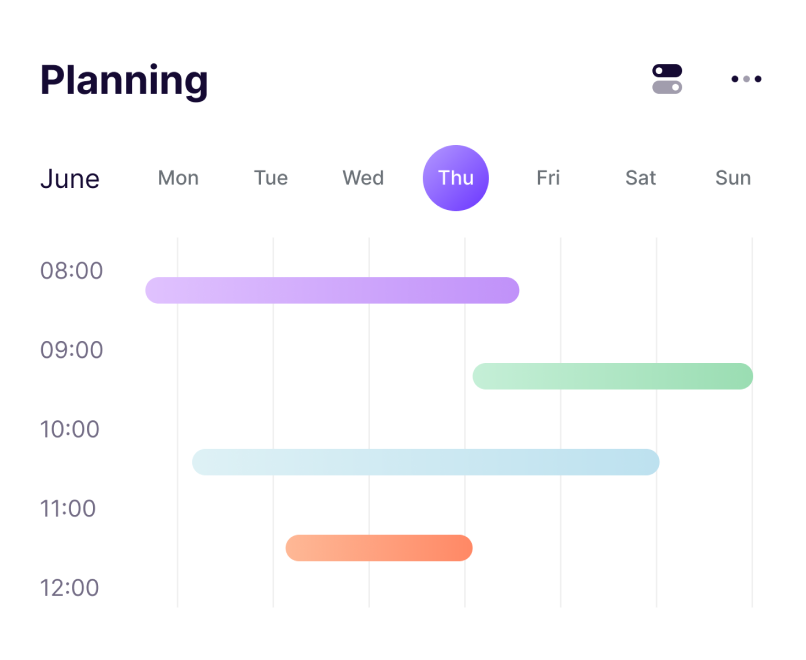The image size is (806, 660).
Task: Open the purple event bar at 08:00
Action: coord(332,290)
